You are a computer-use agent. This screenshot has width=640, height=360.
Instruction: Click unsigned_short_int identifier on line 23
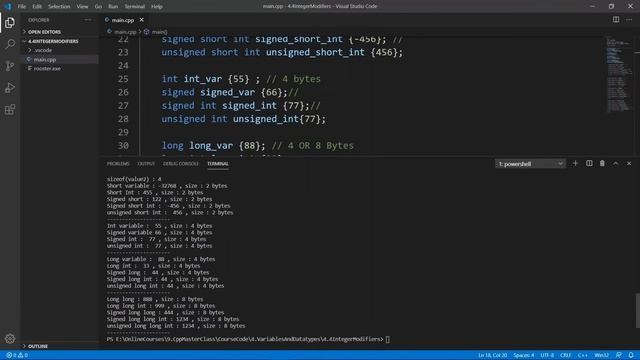[315, 52]
